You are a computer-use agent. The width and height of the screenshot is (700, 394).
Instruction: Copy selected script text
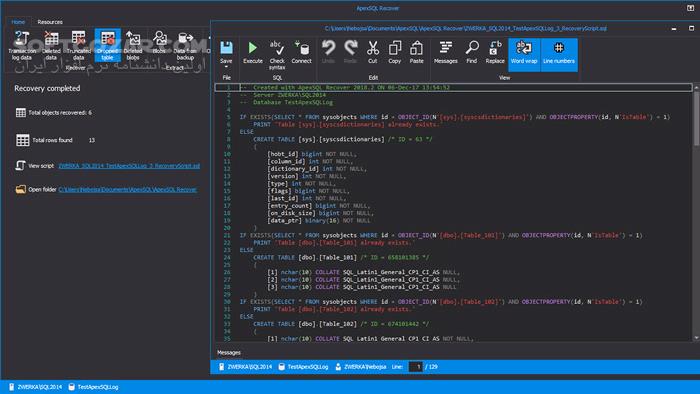click(x=395, y=52)
